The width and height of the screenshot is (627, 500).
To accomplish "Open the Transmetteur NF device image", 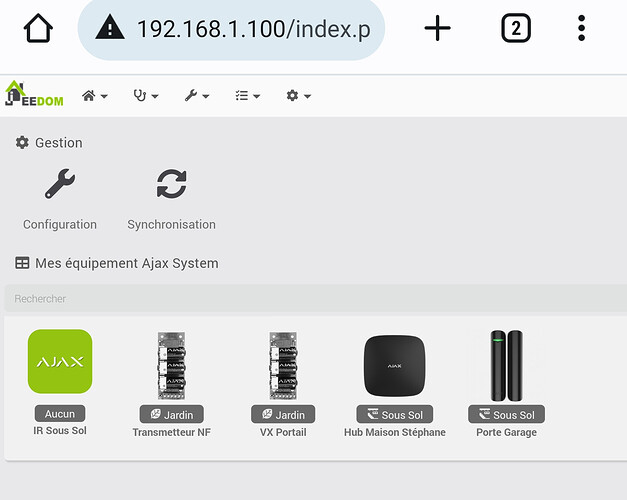I will pyautogui.click(x=172, y=366).
